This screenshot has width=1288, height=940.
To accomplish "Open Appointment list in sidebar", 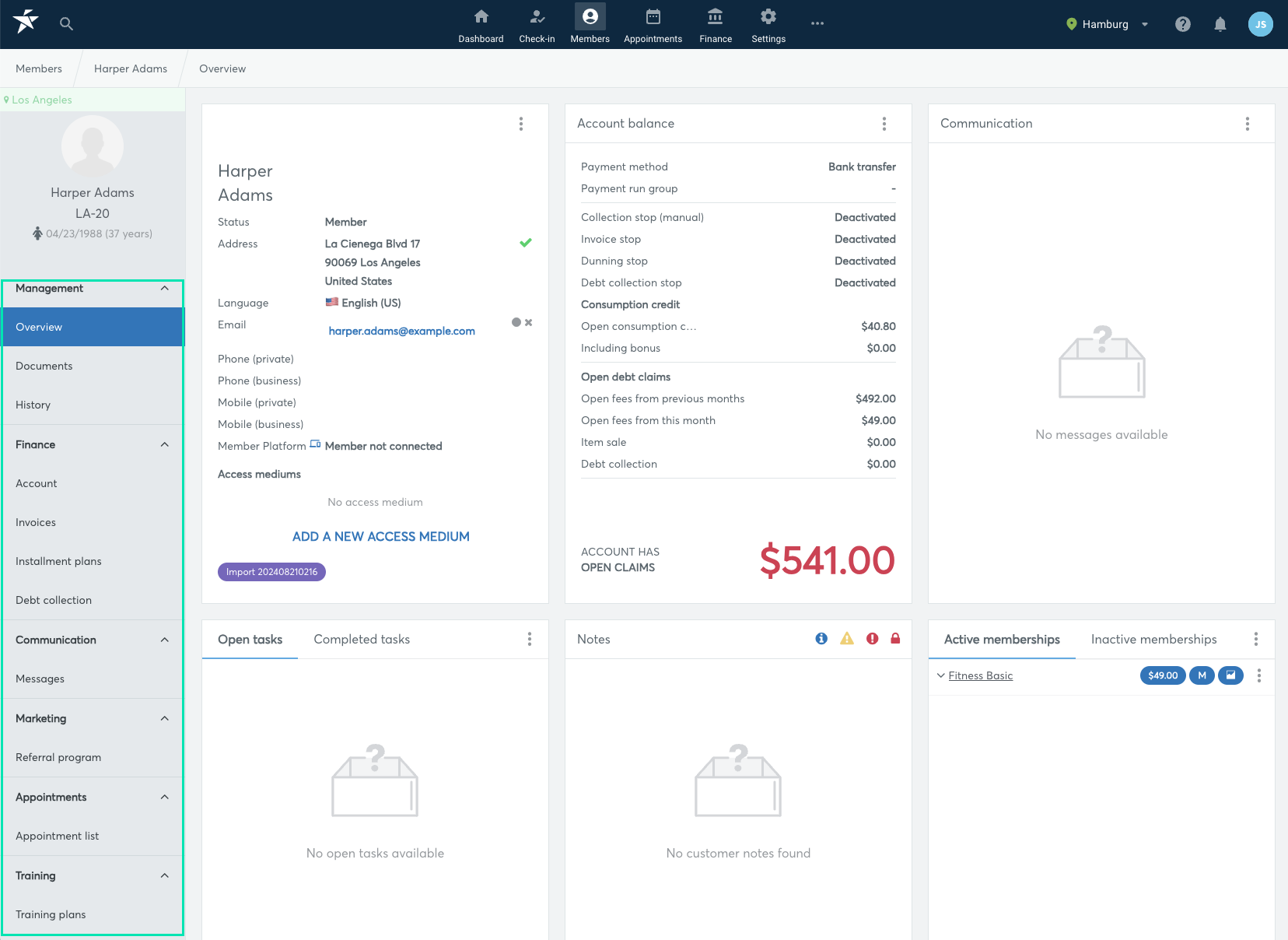I will pyautogui.click(x=93, y=836).
